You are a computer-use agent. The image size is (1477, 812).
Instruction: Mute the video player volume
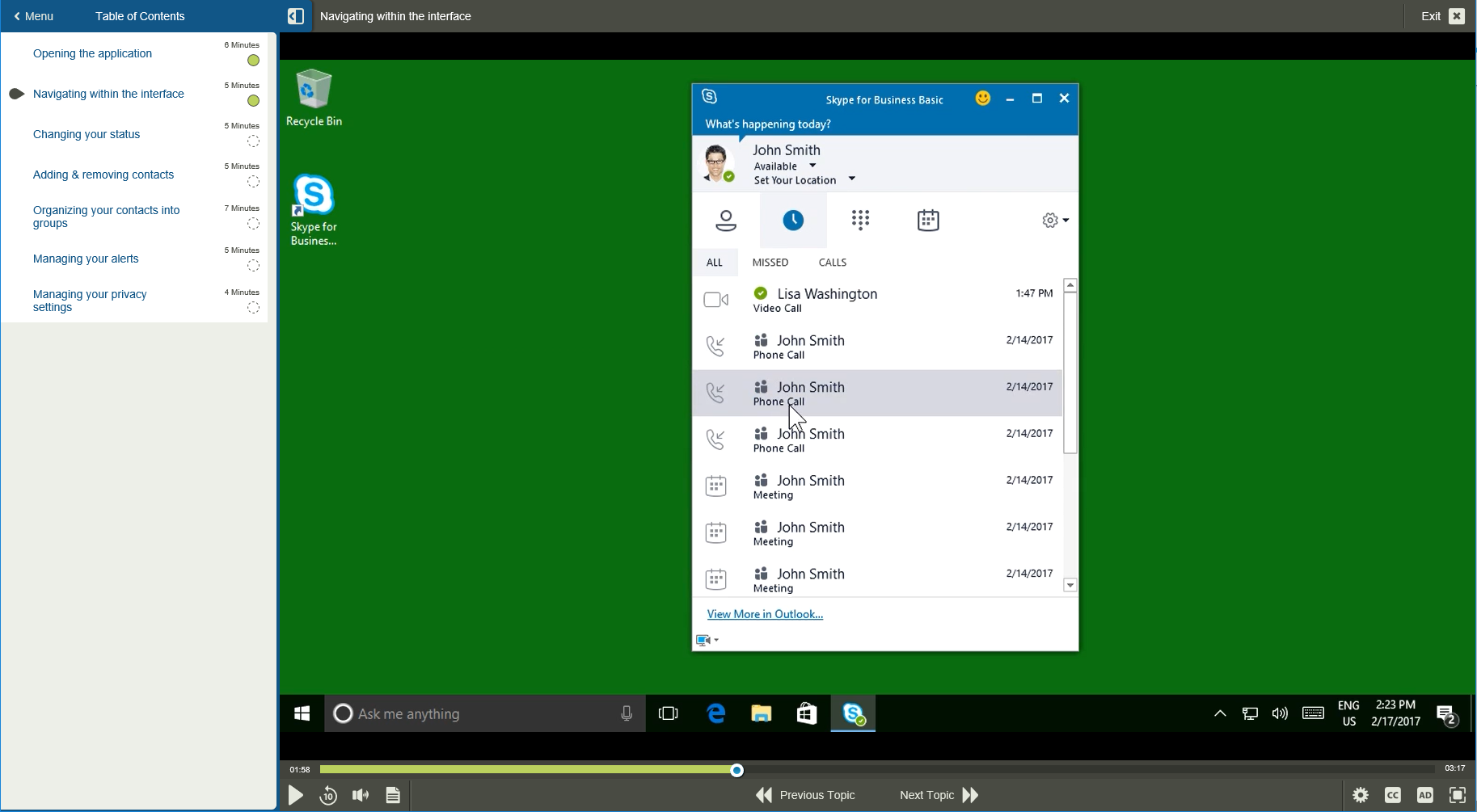361,795
